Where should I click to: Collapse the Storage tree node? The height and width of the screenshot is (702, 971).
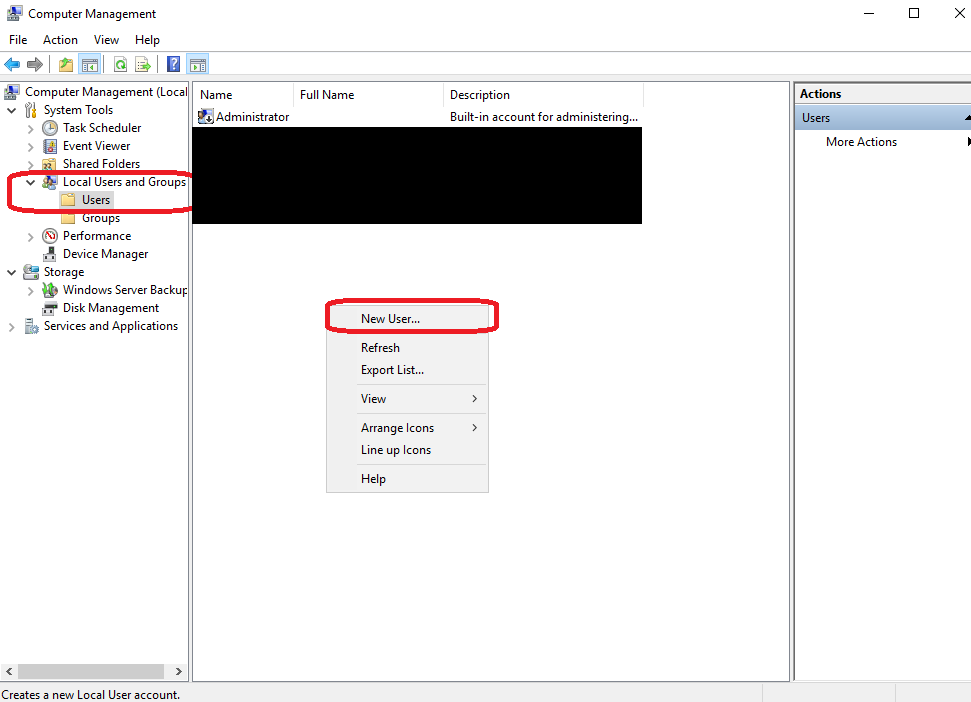coord(12,272)
